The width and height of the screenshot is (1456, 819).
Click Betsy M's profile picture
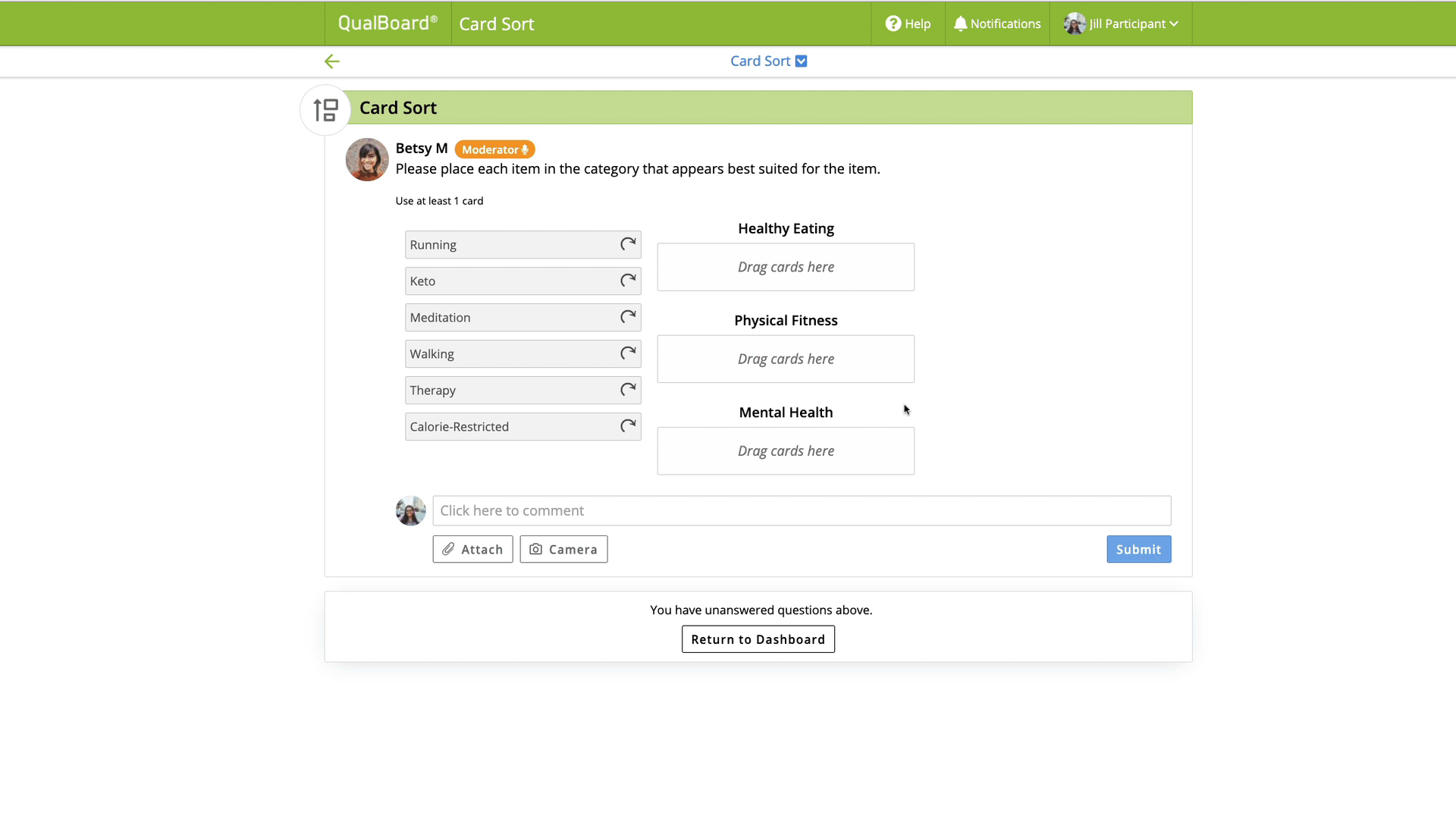click(367, 159)
